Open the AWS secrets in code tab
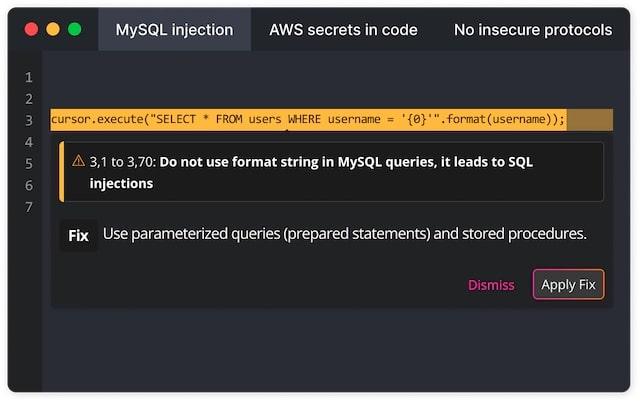This screenshot has width=640, height=402. pyautogui.click(x=343, y=30)
